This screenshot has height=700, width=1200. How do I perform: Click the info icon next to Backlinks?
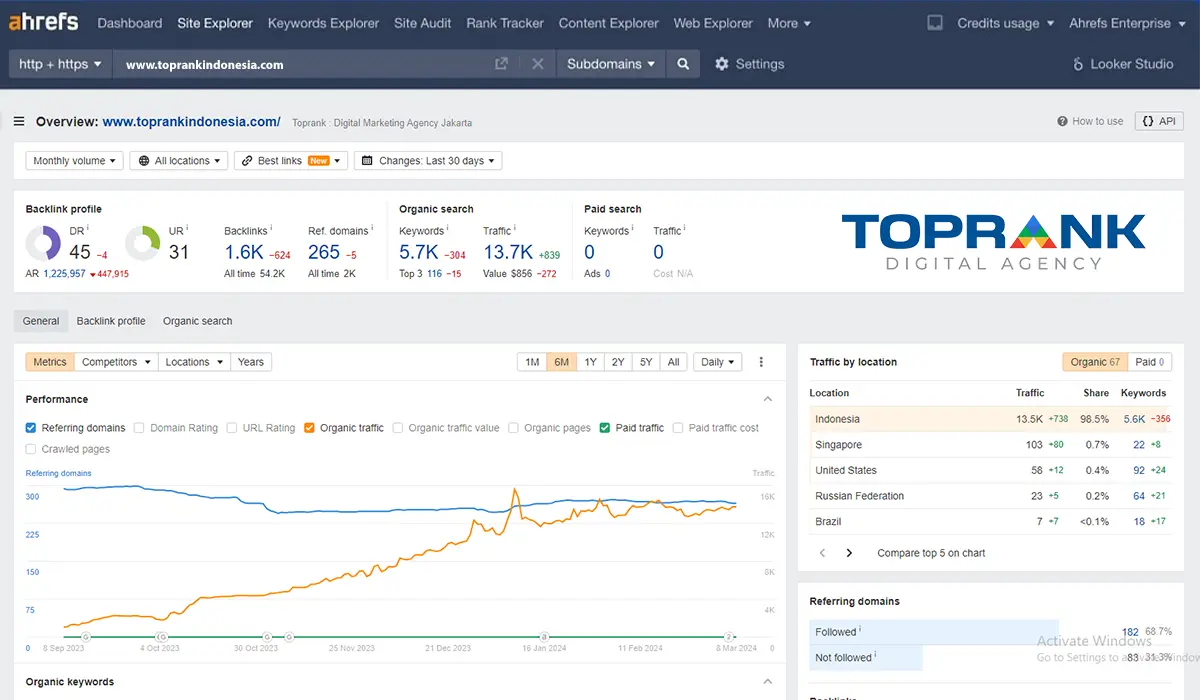[x=271, y=229]
